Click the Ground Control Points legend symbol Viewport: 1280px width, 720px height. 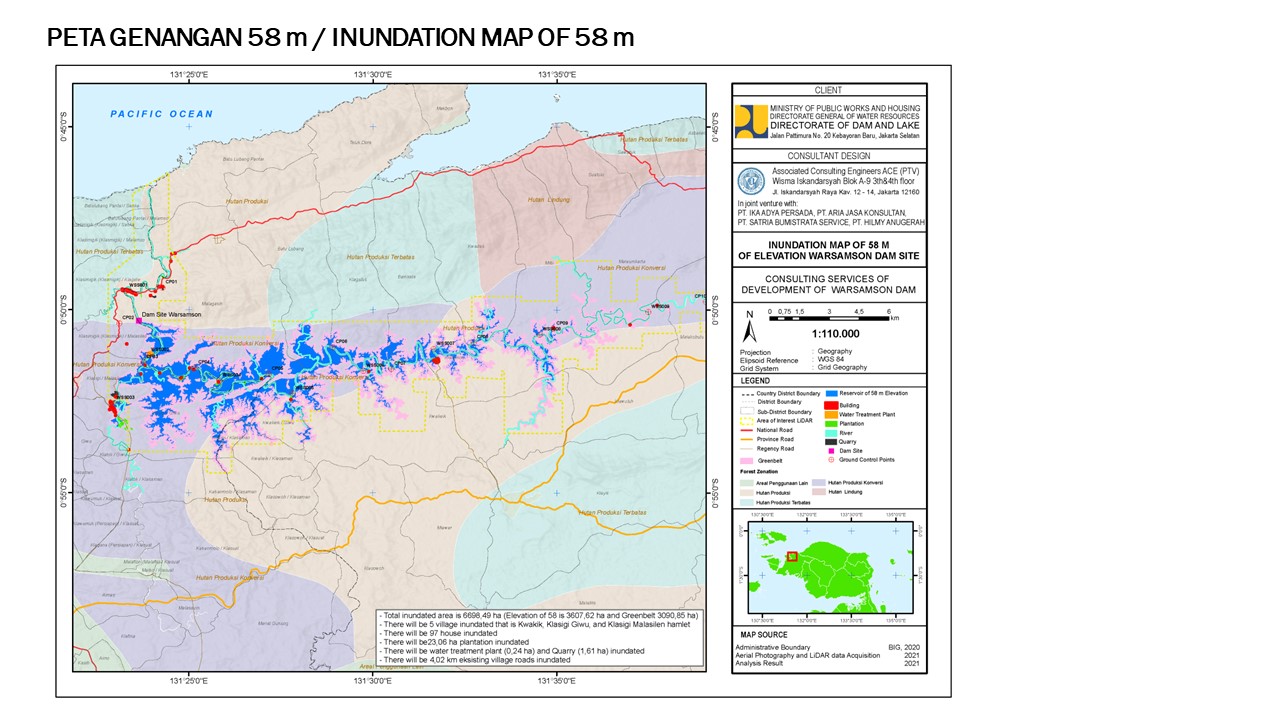tap(829, 460)
